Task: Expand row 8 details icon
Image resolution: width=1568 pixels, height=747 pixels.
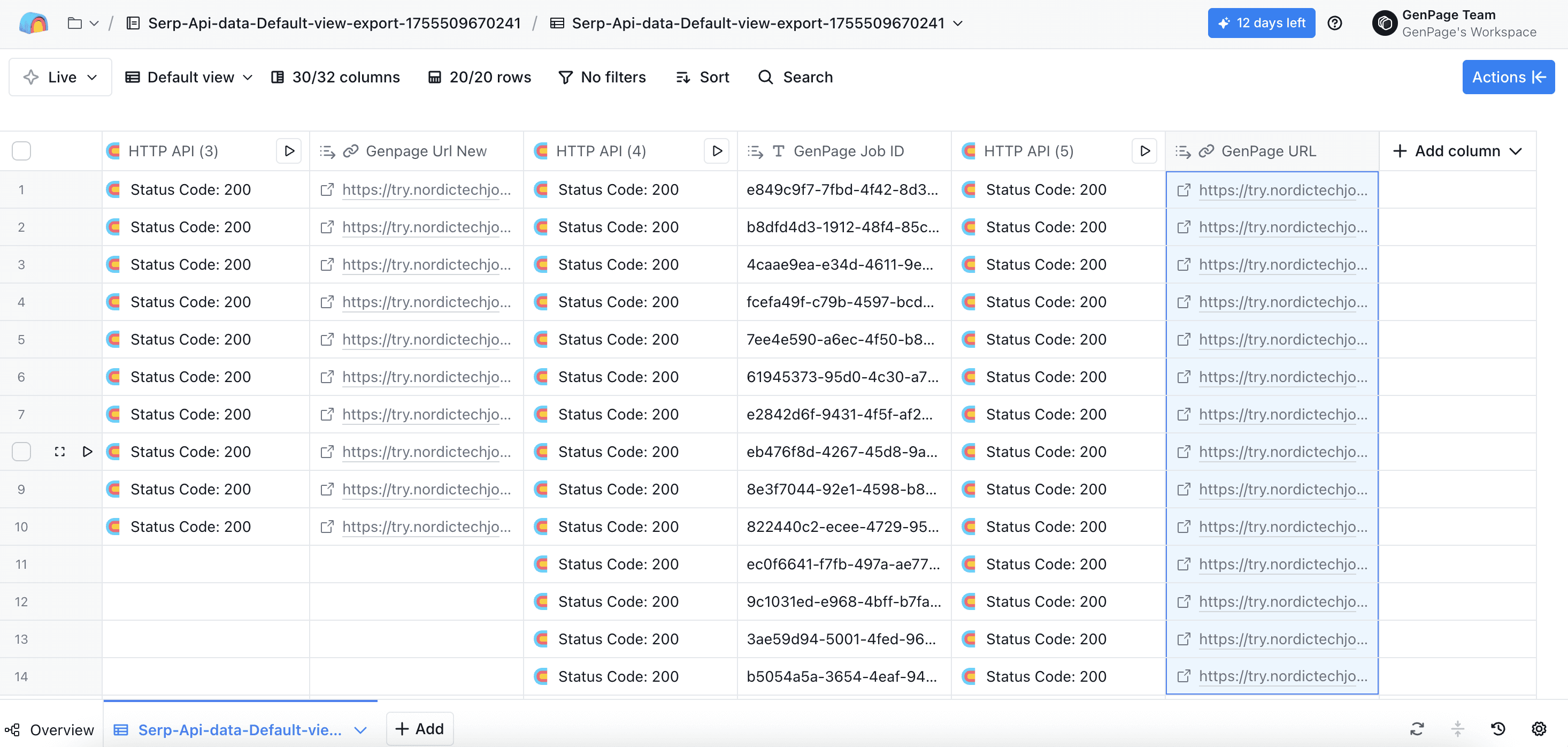Action: (x=60, y=452)
